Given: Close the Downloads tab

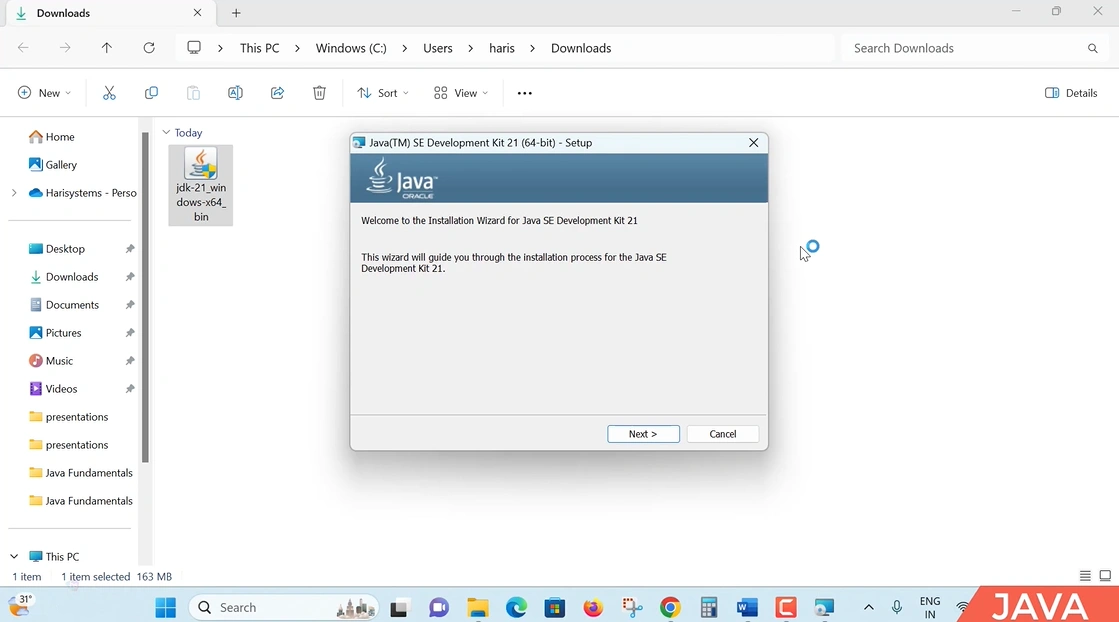Looking at the screenshot, I should (198, 13).
